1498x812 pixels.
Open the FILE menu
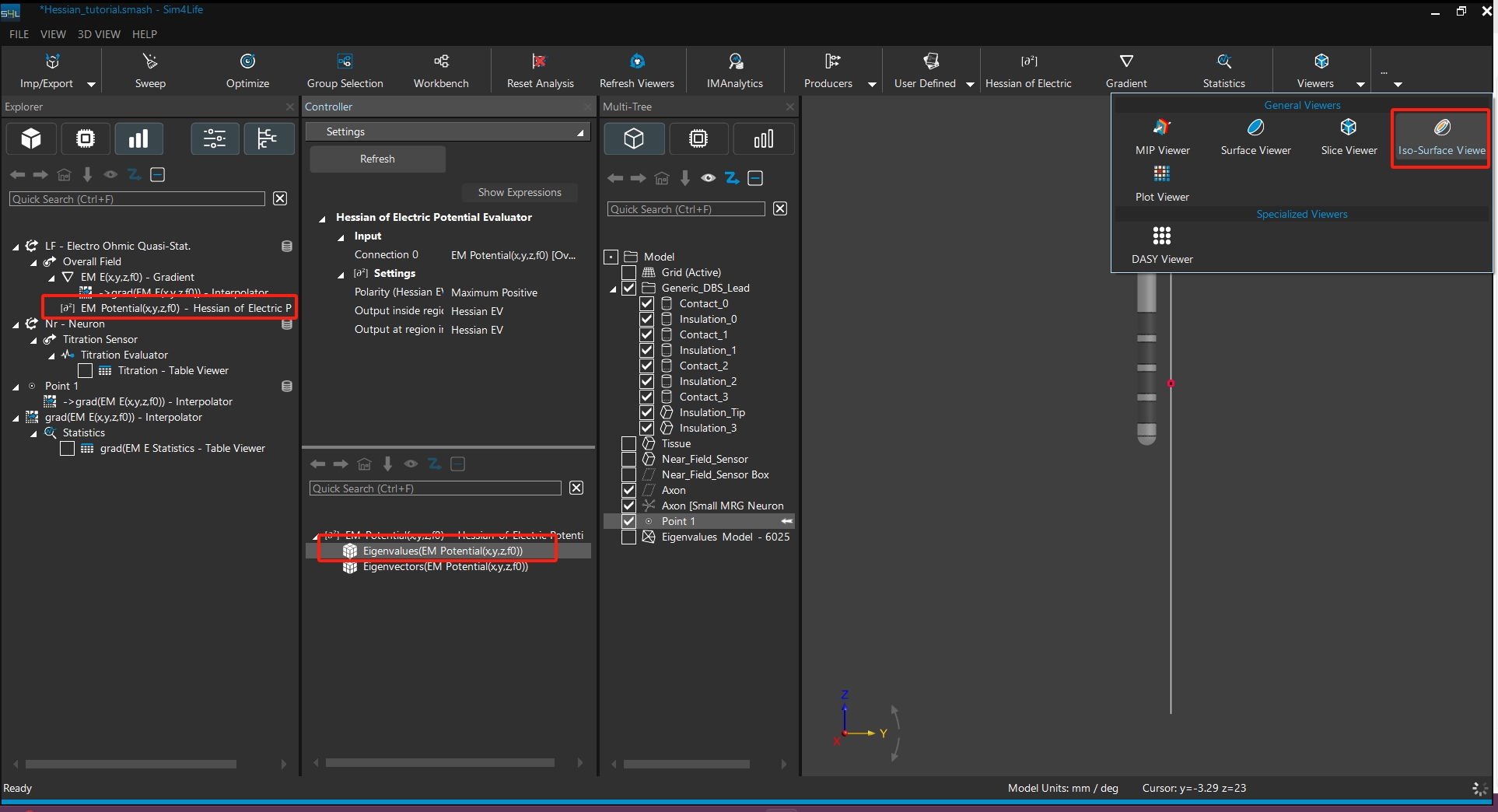click(19, 34)
